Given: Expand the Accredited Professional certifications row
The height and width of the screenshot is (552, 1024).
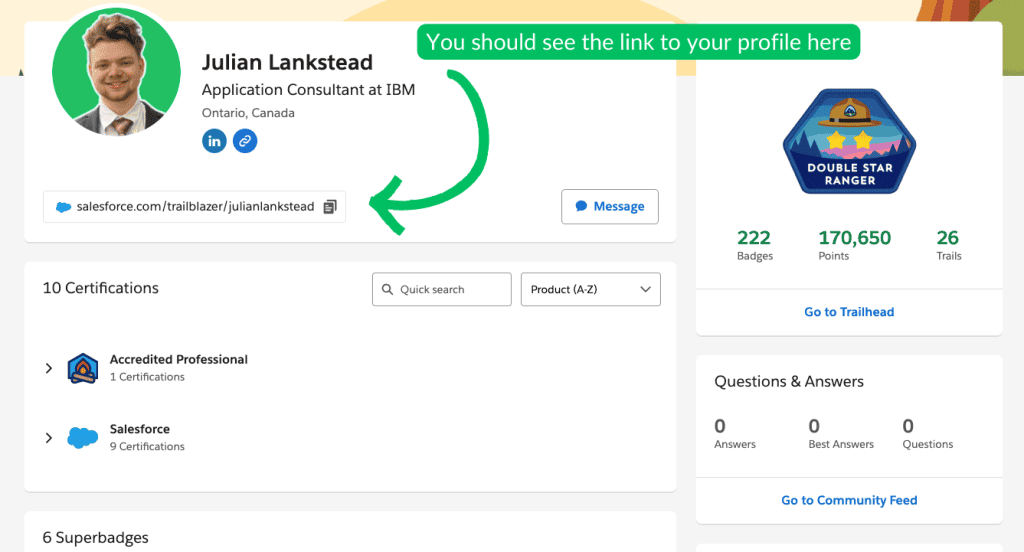Looking at the screenshot, I should tap(48, 368).
